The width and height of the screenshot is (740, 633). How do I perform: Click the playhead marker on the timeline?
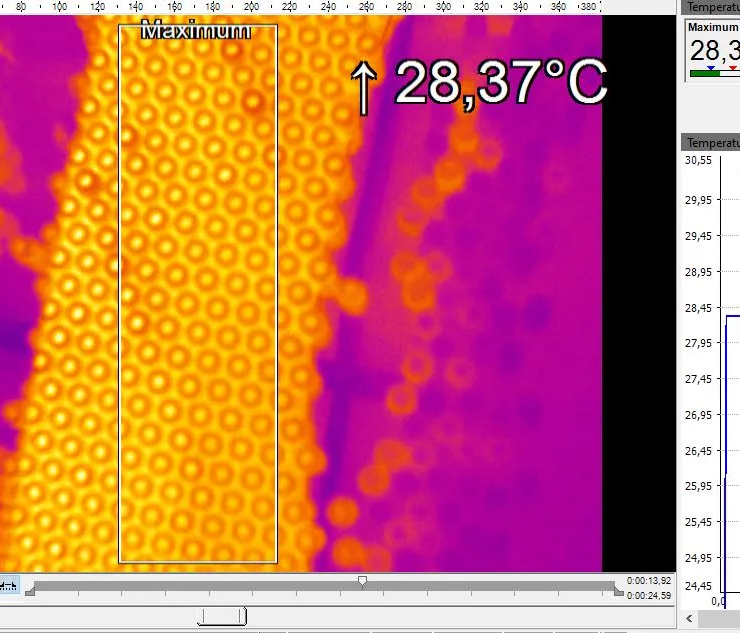[362, 580]
